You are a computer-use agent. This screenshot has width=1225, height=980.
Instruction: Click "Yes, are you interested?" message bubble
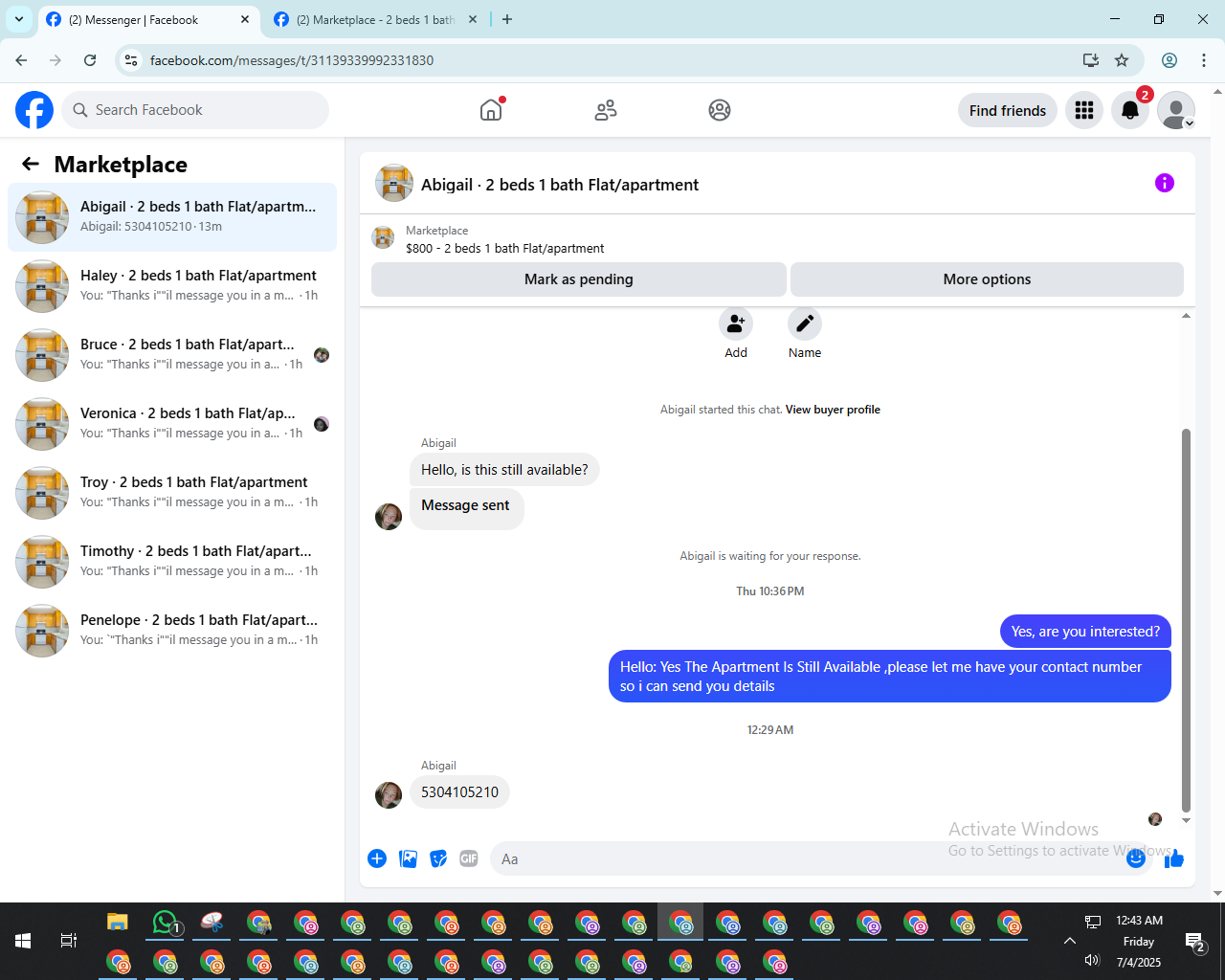[x=1085, y=632]
